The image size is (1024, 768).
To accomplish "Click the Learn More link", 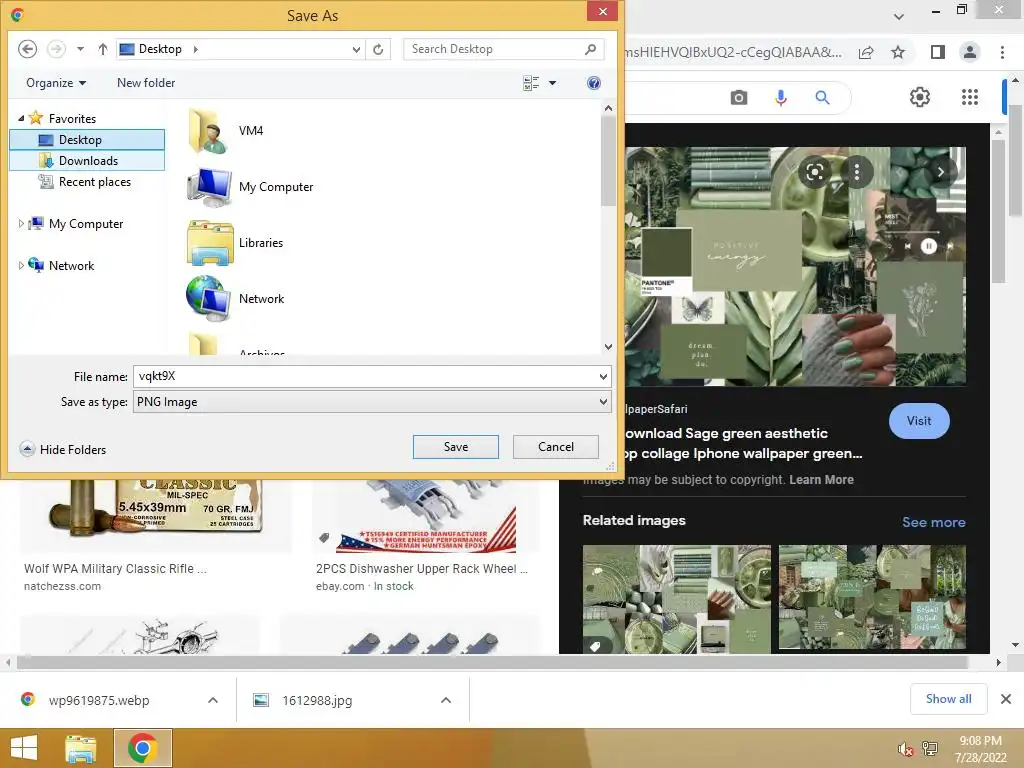I will click(821, 480).
